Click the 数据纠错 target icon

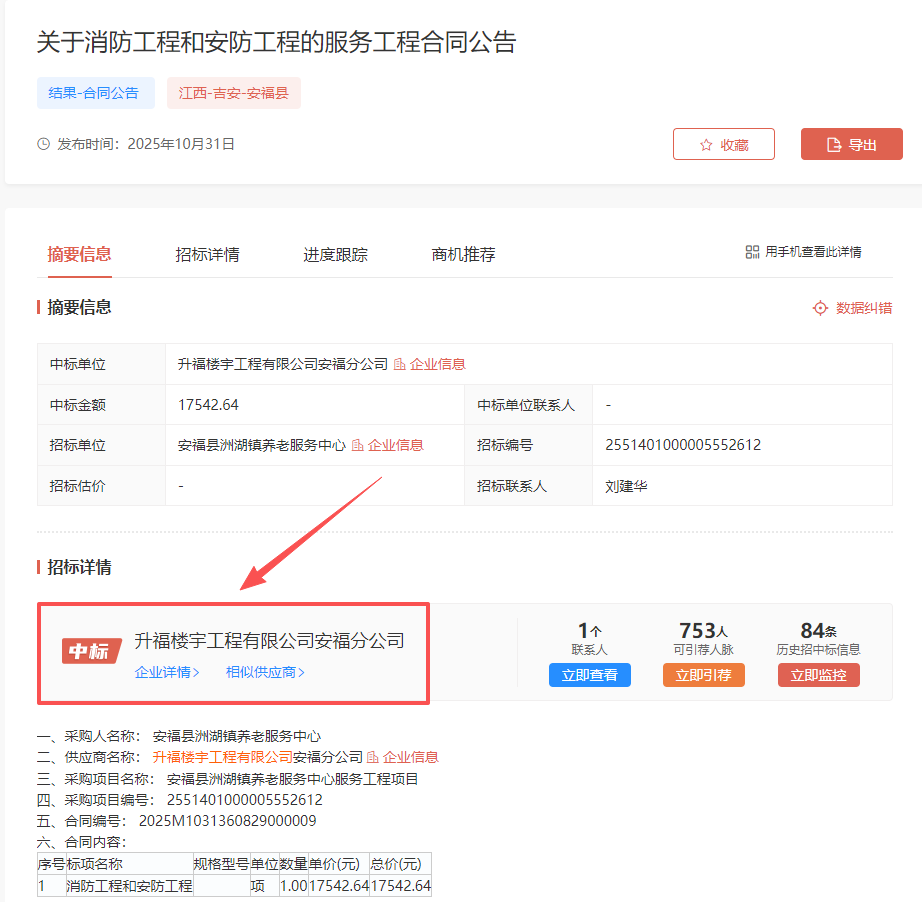pos(820,308)
